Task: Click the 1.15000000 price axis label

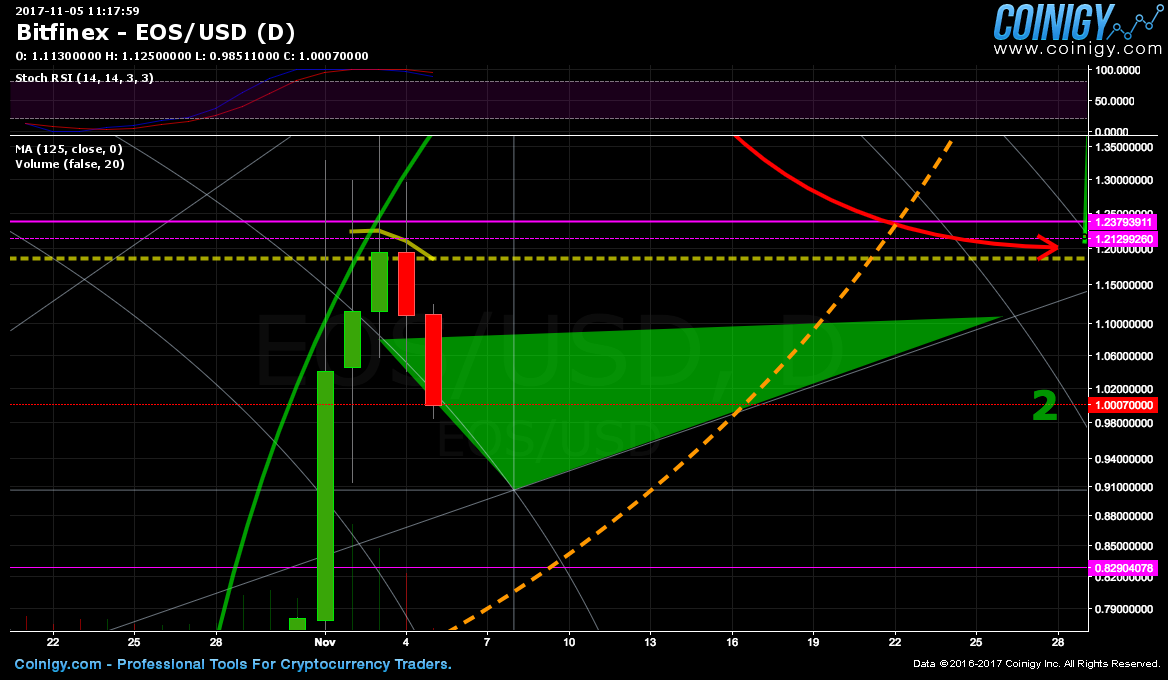Action: point(1124,285)
